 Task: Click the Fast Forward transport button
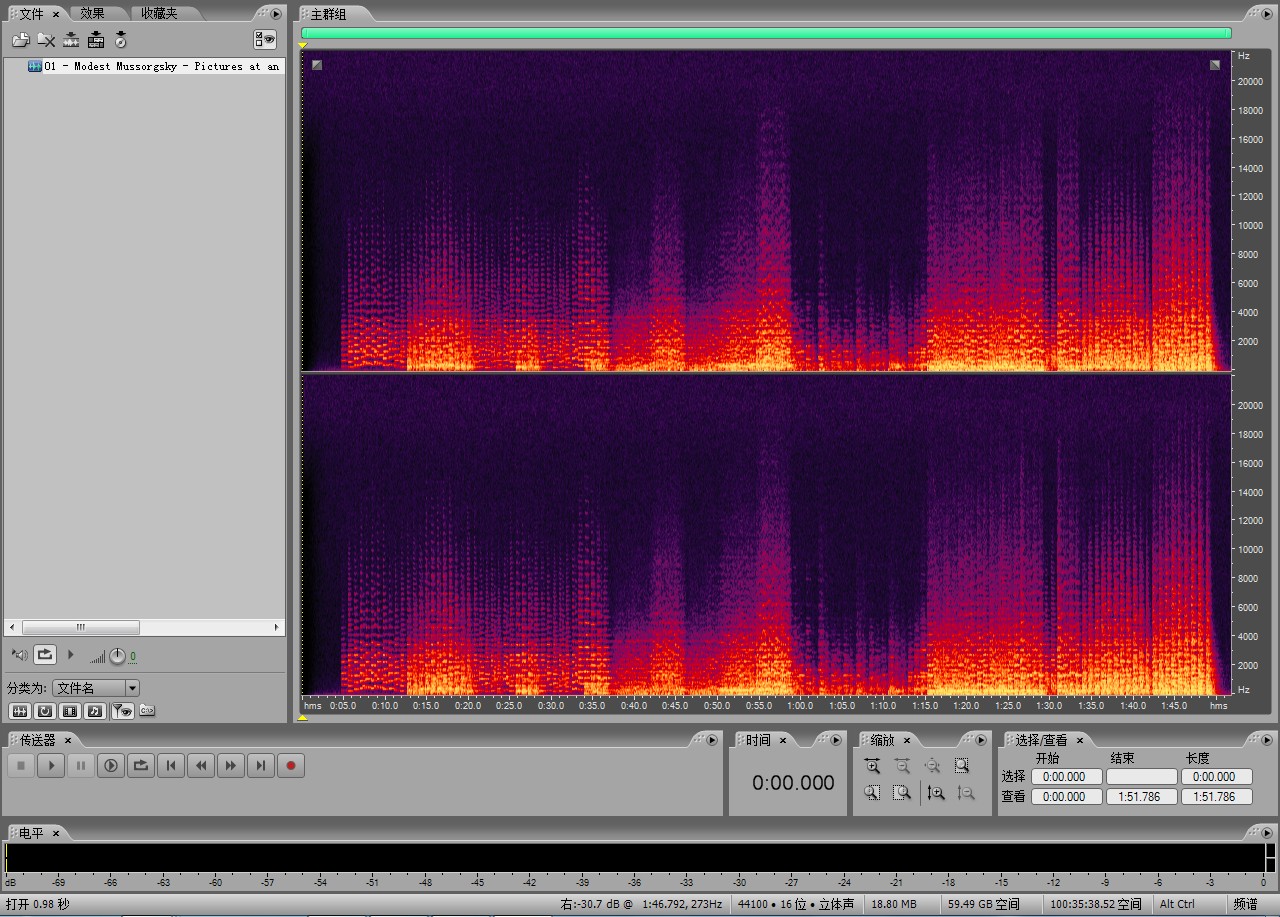point(231,766)
